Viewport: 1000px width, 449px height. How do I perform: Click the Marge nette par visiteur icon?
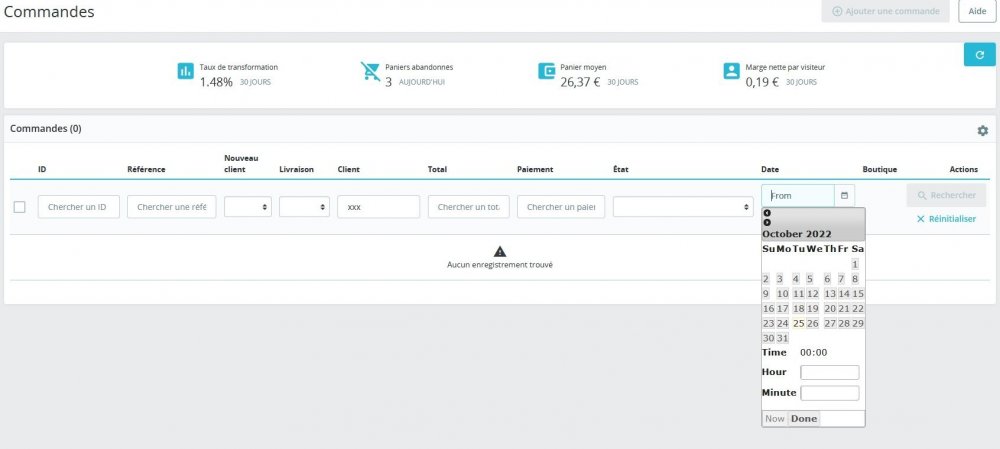click(732, 71)
